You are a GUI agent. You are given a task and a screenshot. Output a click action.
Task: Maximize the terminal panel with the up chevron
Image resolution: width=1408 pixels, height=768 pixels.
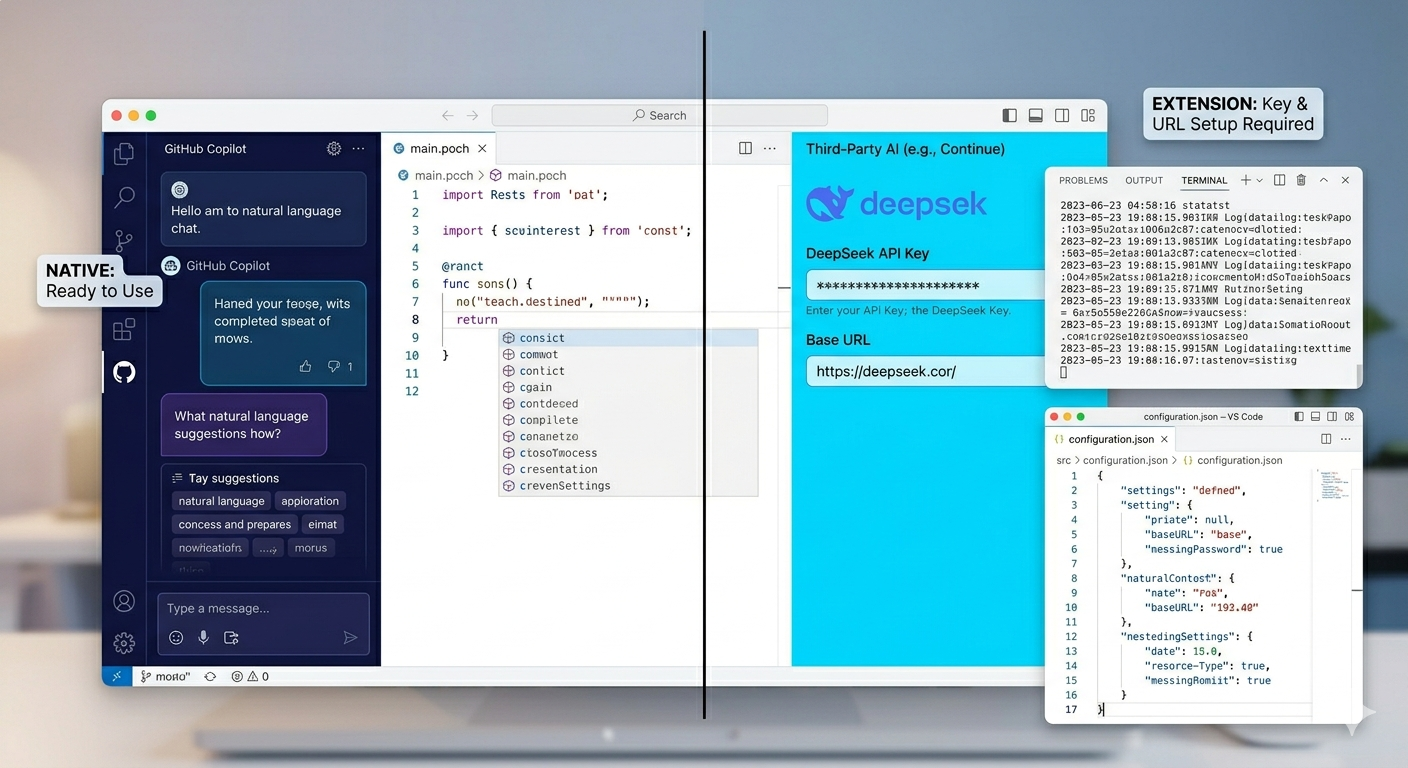[x=1324, y=180]
